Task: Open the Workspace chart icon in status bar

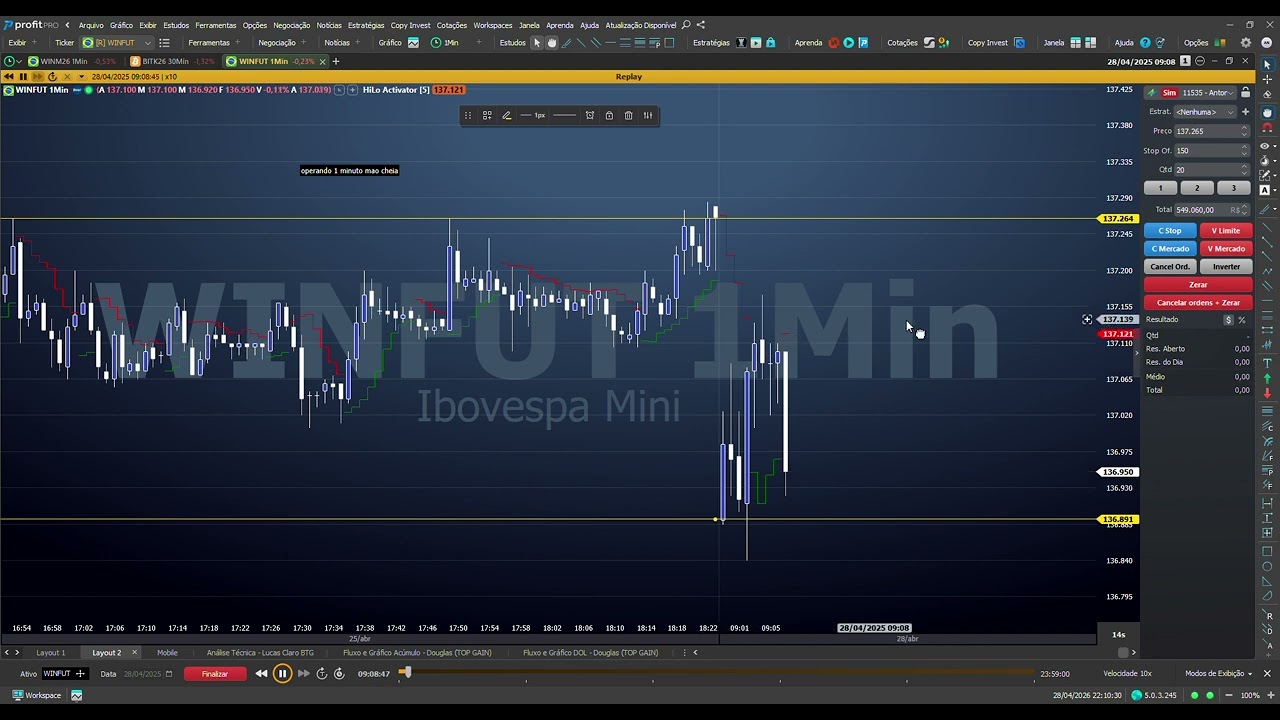Action: coord(76,695)
